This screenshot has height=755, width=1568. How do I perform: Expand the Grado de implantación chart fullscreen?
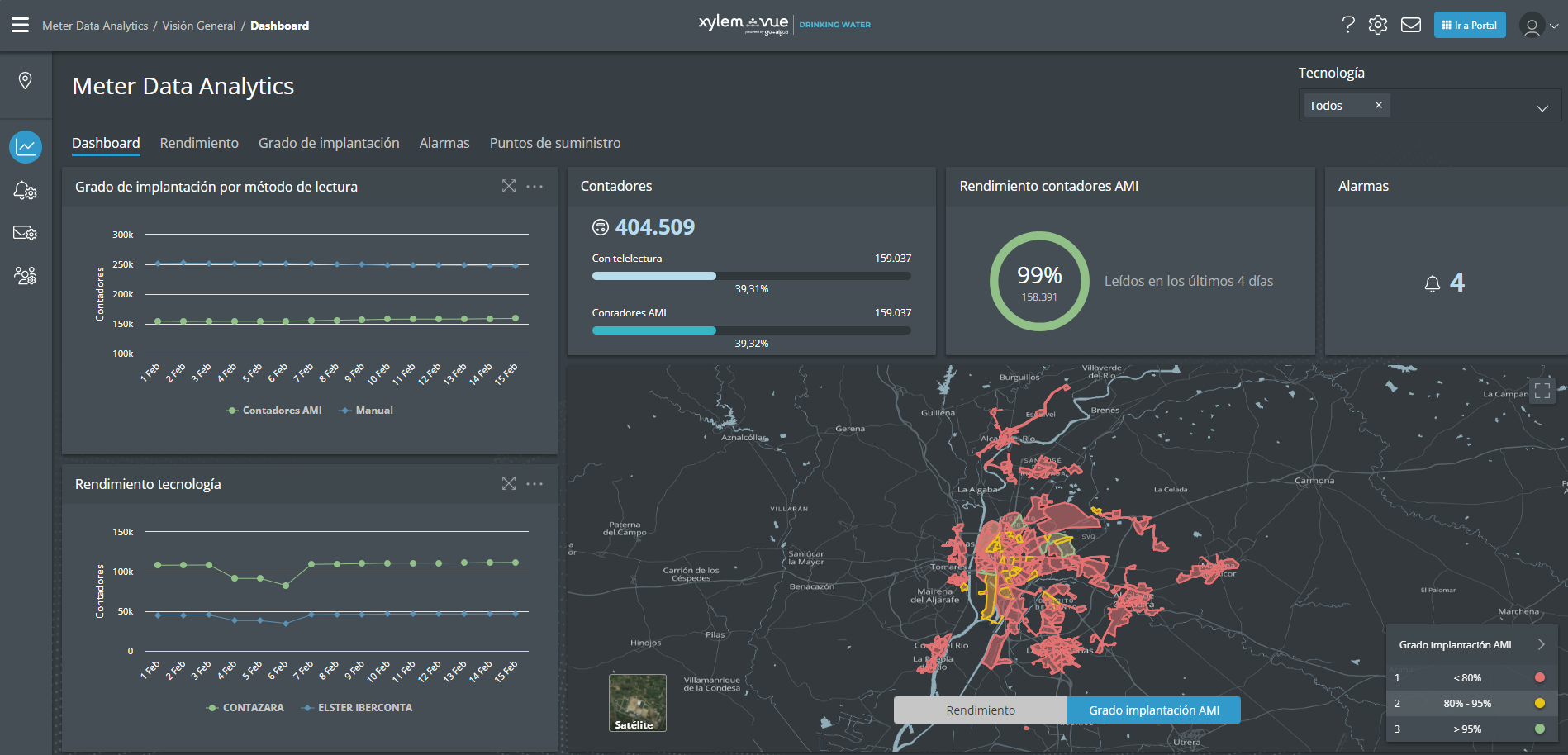point(509,186)
